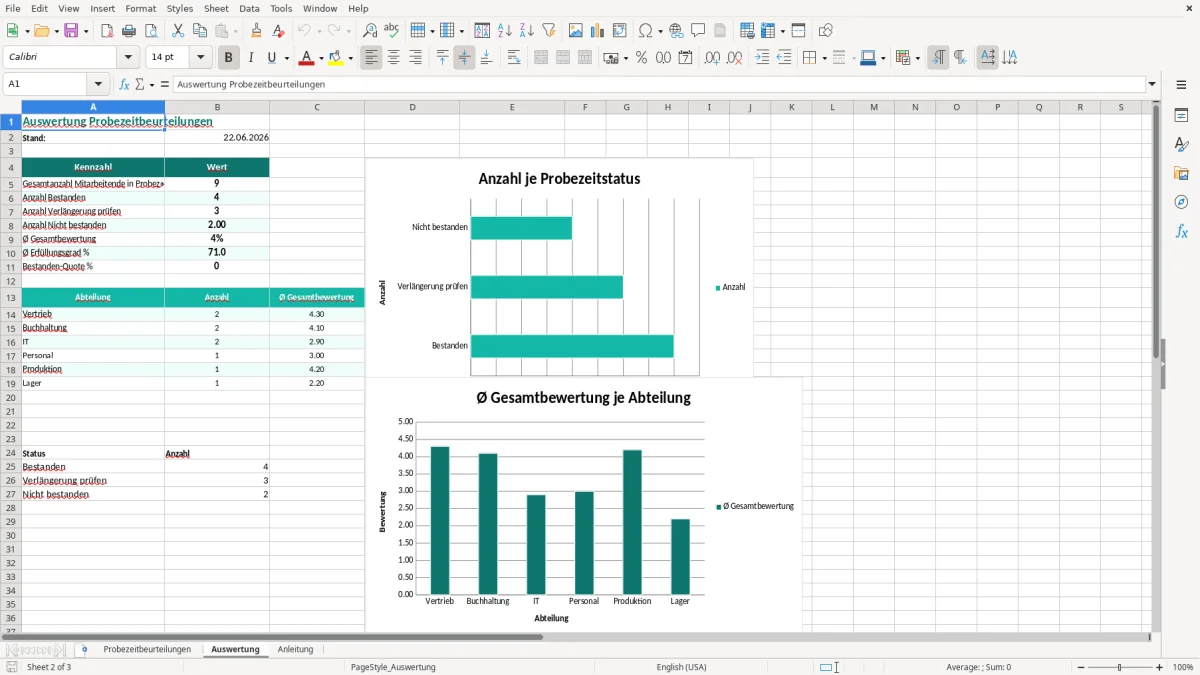Image resolution: width=1200 pixels, height=675 pixels.
Task: Insert Image icon
Action: 576,31
